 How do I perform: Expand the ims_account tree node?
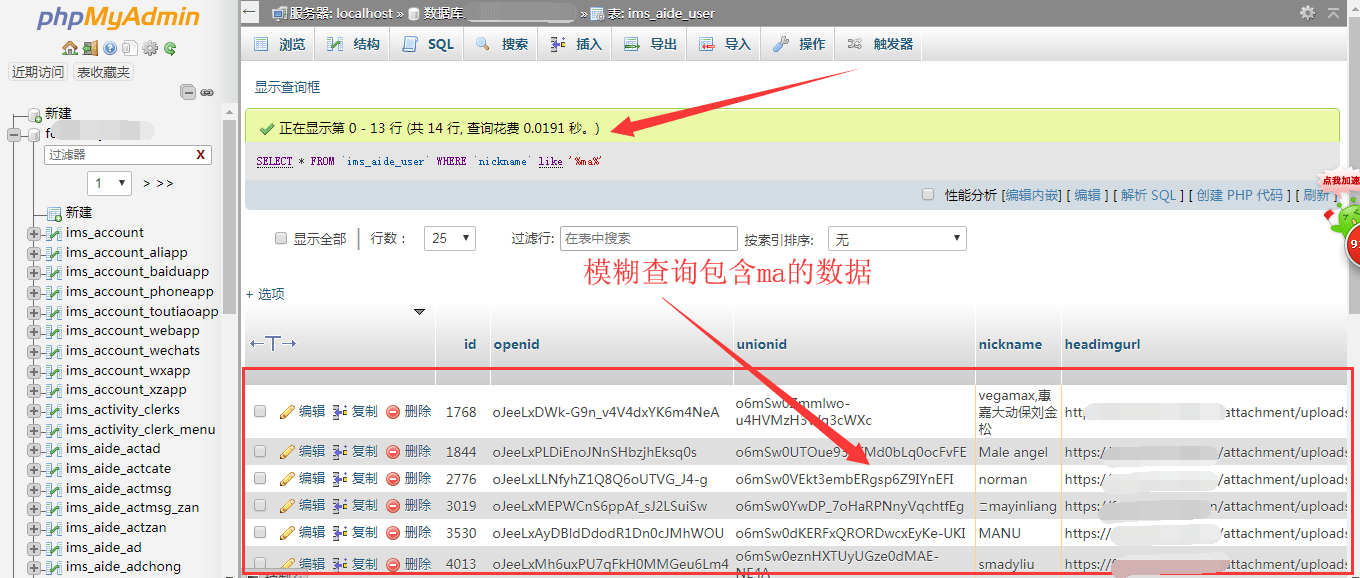tap(34, 233)
